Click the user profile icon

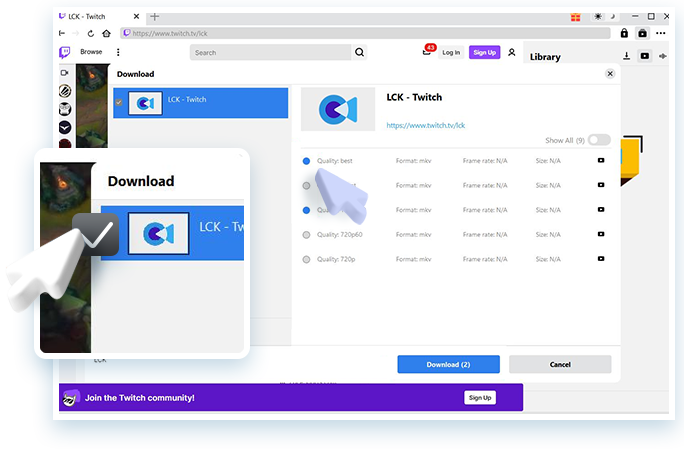(x=512, y=52)
